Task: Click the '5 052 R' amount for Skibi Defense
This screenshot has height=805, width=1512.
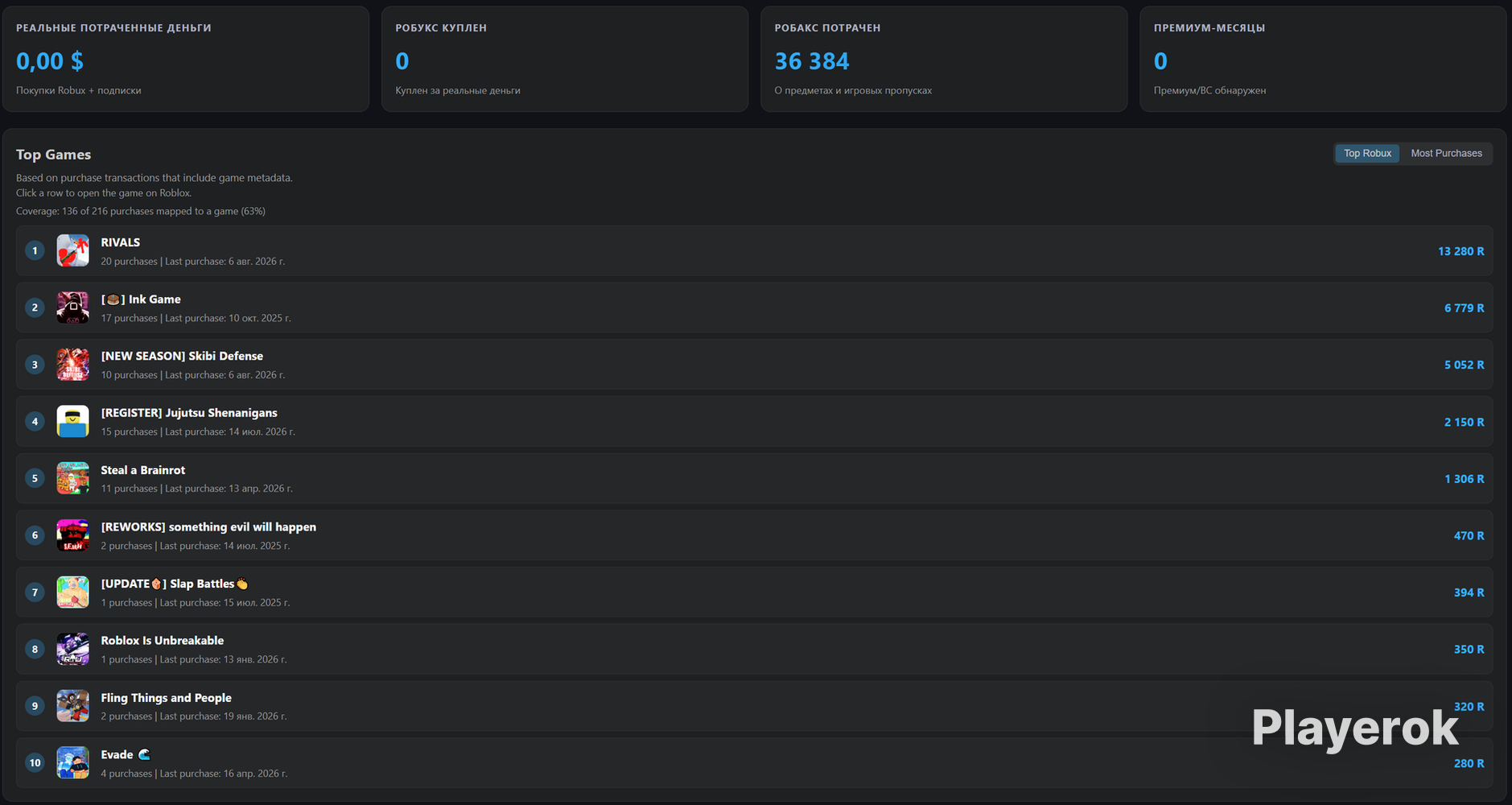Action: pyautogui.click(x=1465, y=365)
